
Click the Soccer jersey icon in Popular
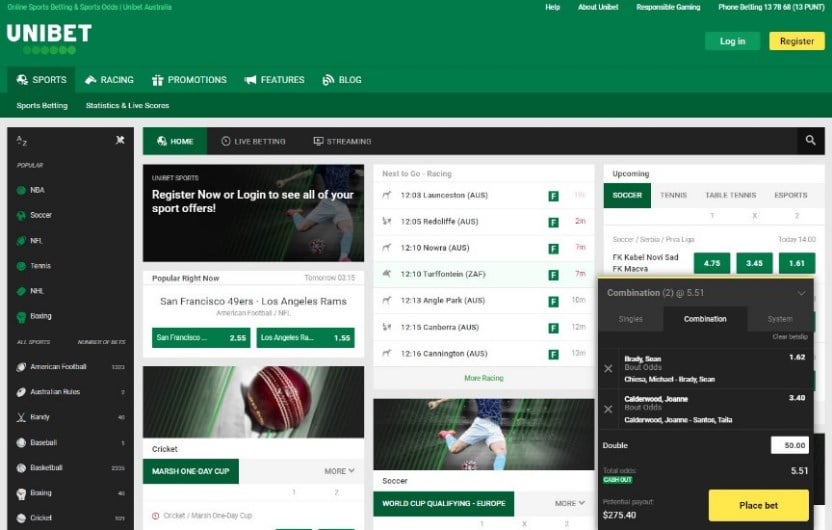point(21,215)
